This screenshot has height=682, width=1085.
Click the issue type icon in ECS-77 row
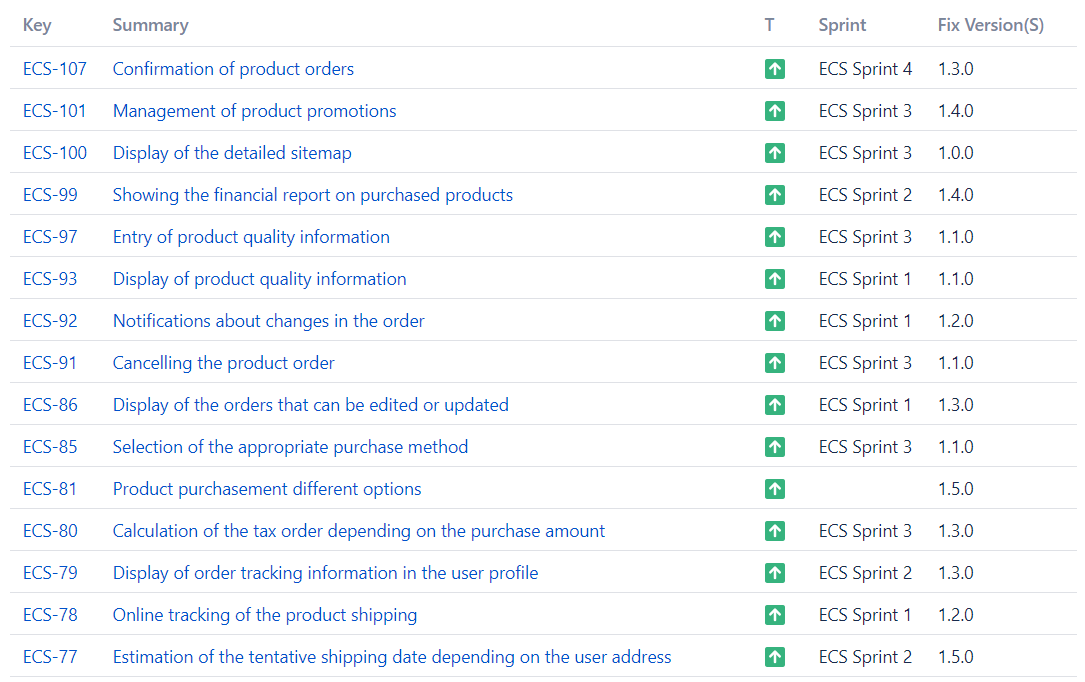[774, 657]
